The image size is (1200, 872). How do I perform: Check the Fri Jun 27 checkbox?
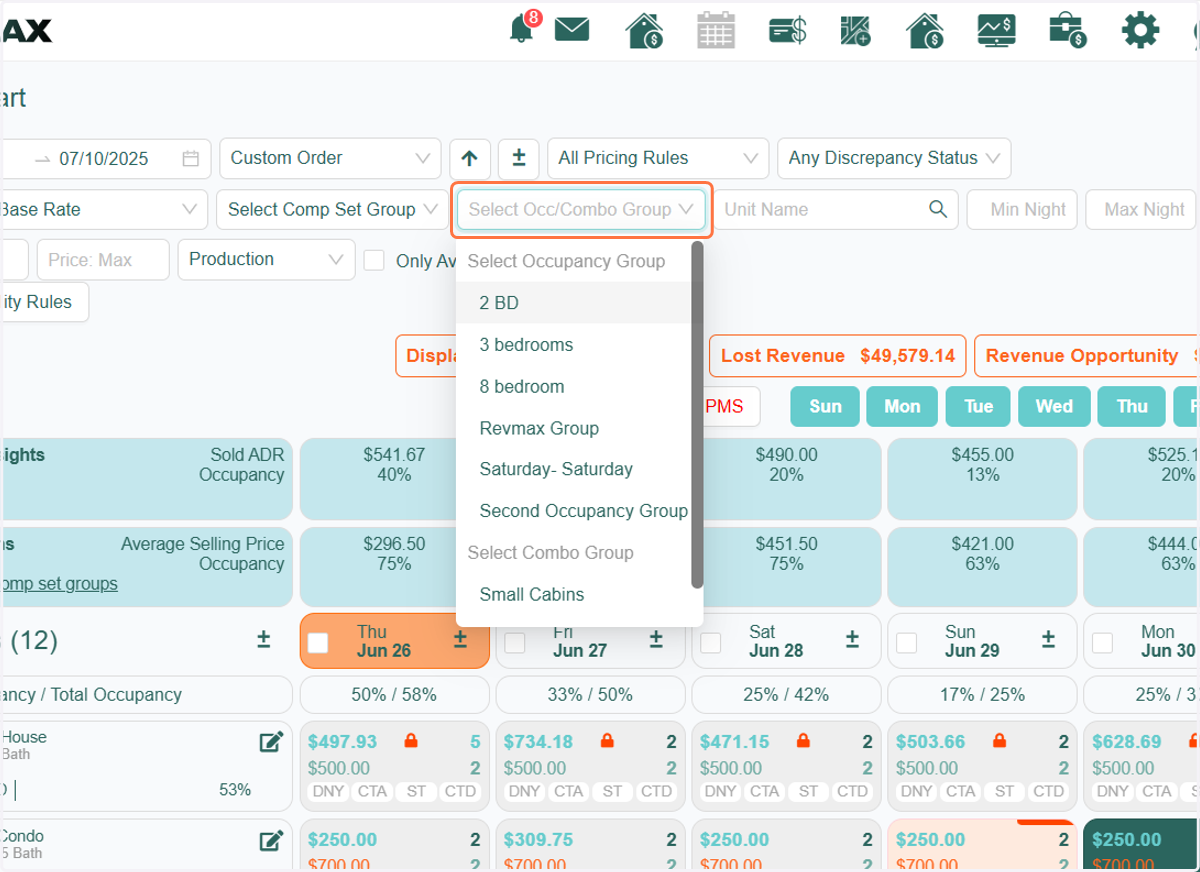click(514, 643)
